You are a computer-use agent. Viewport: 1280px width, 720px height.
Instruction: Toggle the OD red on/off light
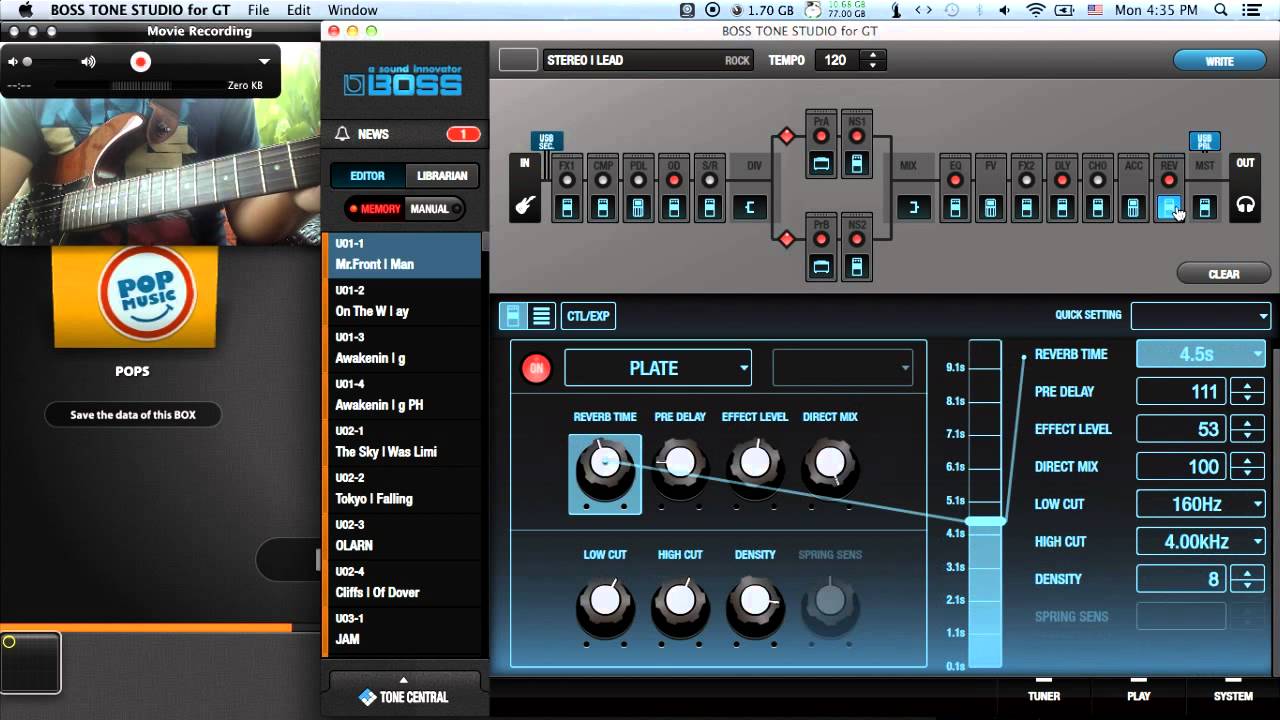point(674,180)
